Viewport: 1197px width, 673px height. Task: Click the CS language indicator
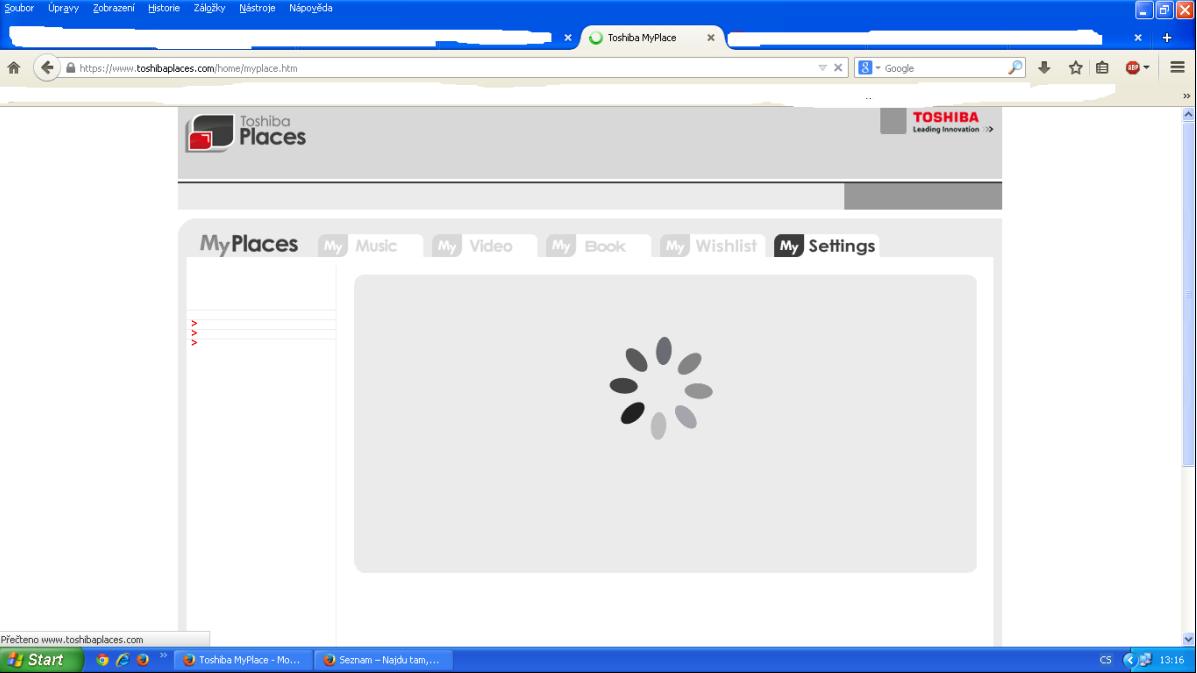tap(1105, 660)
